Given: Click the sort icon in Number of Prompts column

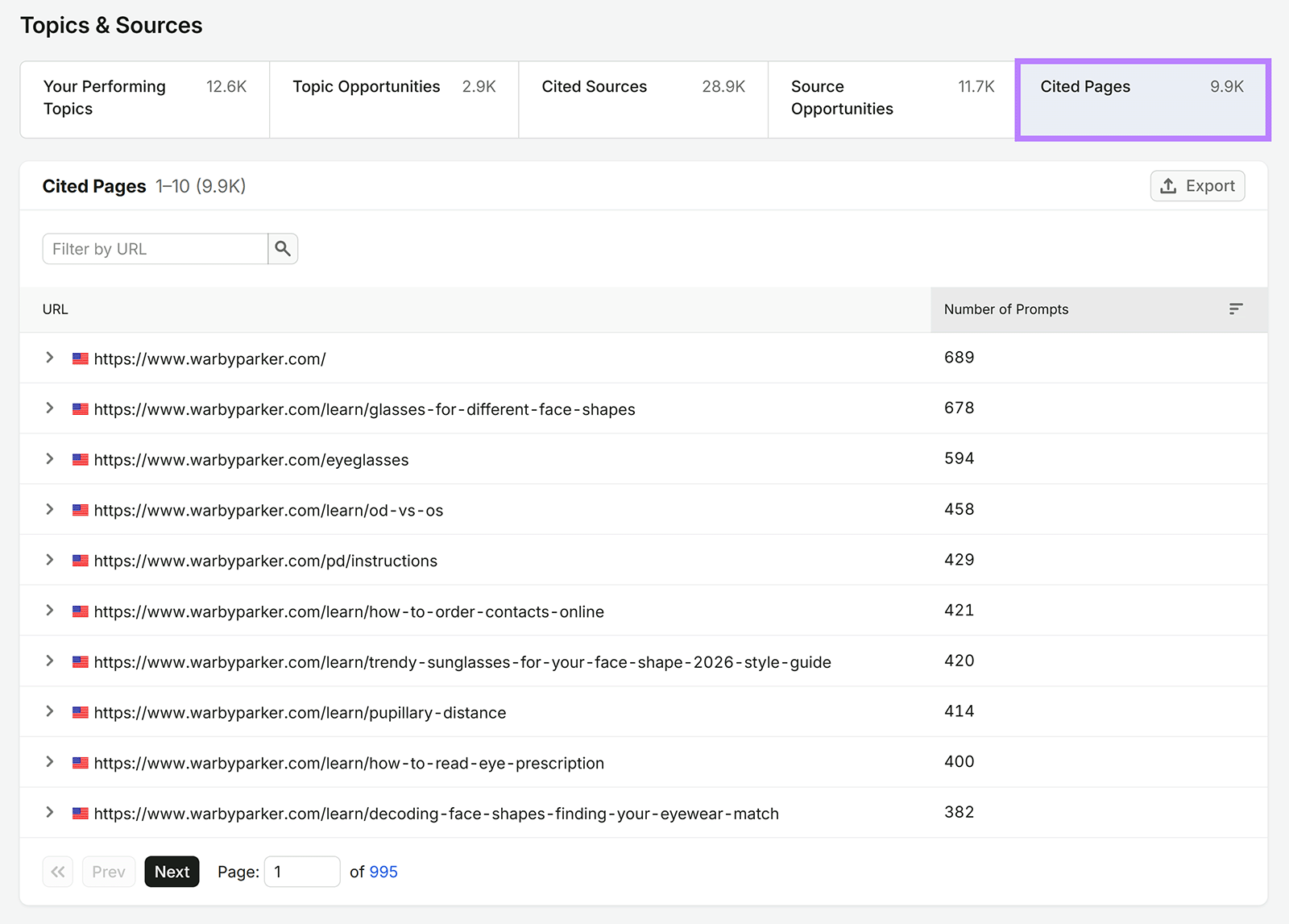Looking at the screenshot, I should (x=1236, y=309).
